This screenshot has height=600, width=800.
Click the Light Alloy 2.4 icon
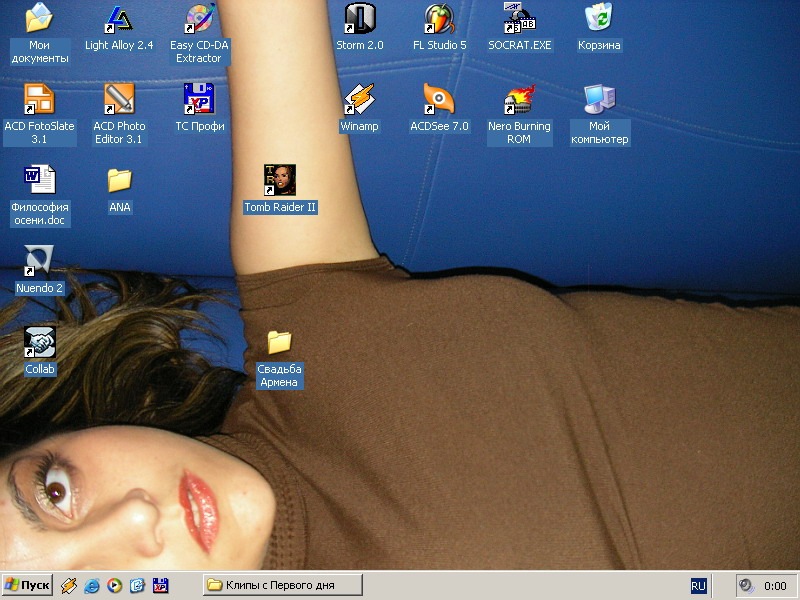[x=119, y=19]
